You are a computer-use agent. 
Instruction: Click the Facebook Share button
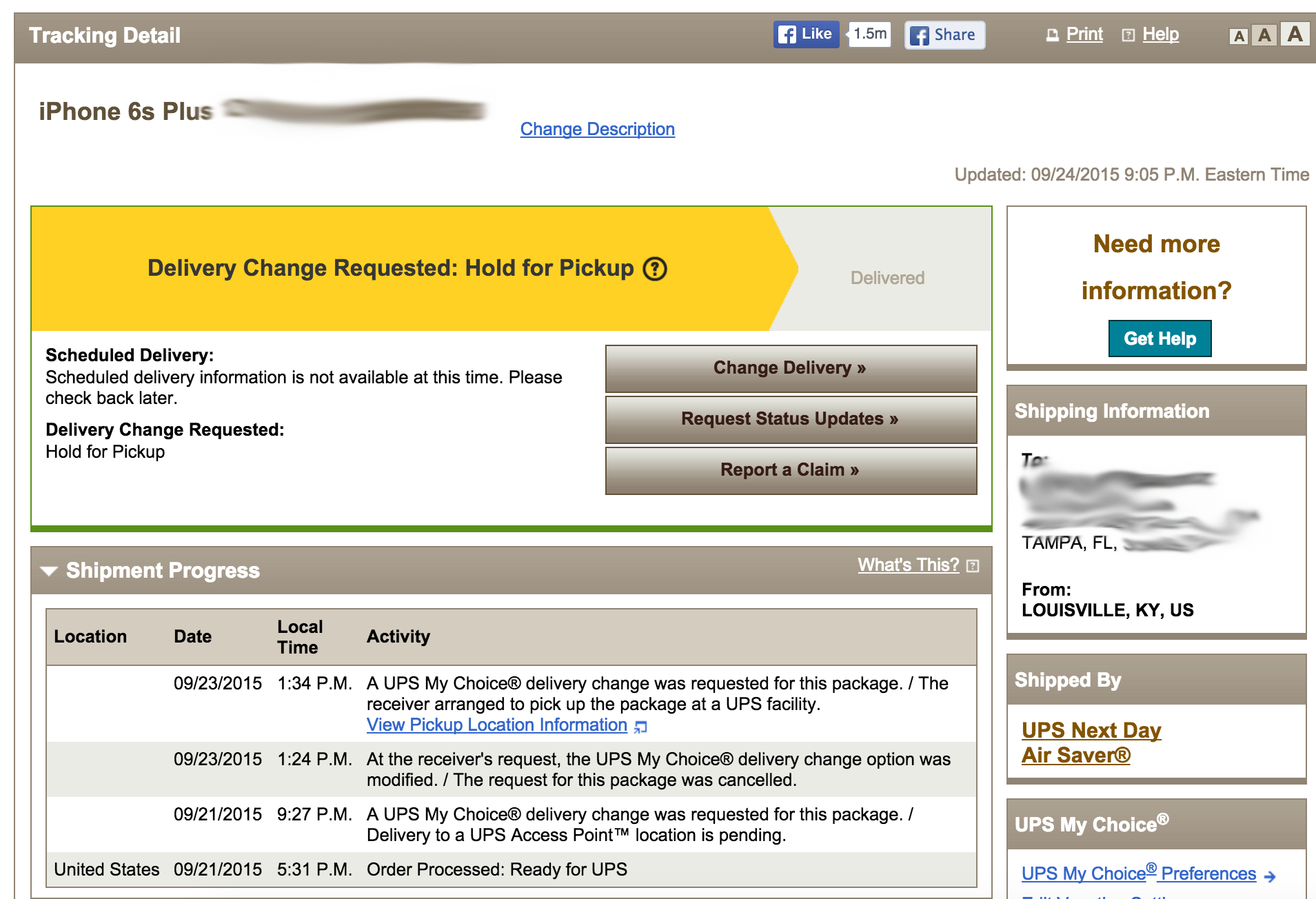click(x=944, y=35)
